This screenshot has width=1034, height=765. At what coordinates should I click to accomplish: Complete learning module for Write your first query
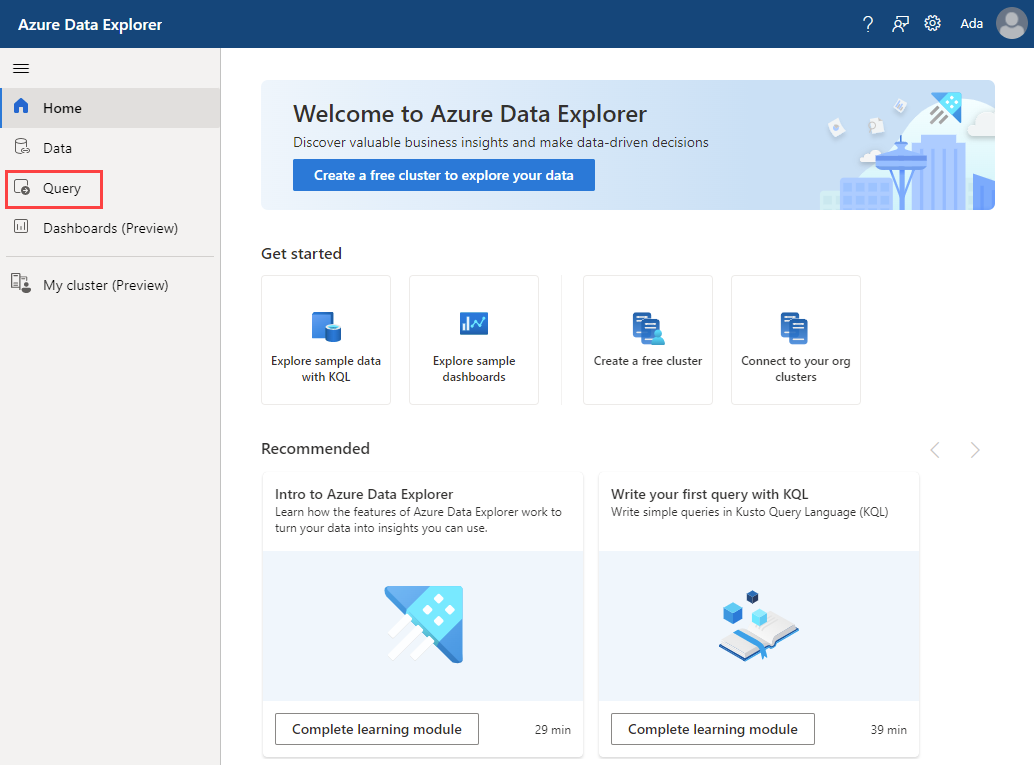[x=713, y=729]
